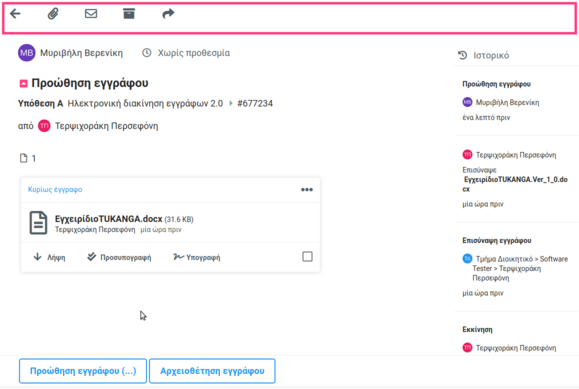Click Μυριβήλη Βερενίκη avatar in history panel
579x389 pixels.
point(467,102)
